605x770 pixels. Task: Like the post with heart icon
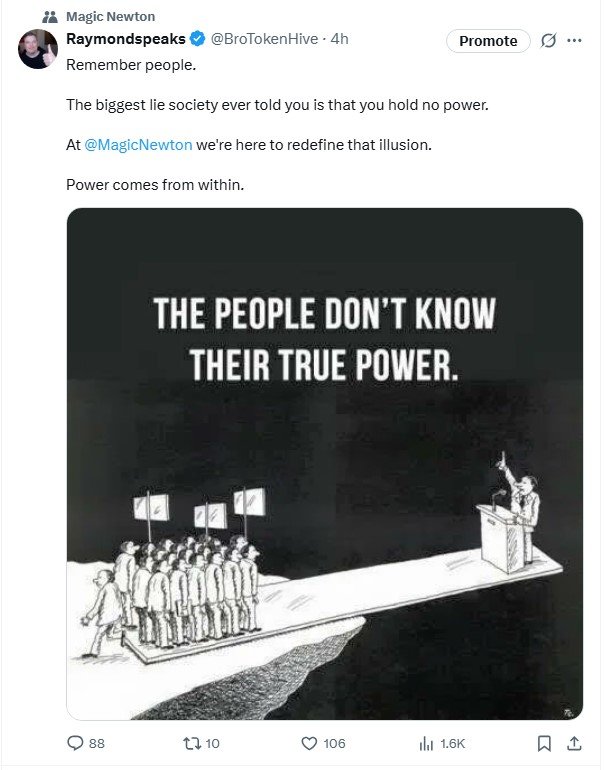309,743
